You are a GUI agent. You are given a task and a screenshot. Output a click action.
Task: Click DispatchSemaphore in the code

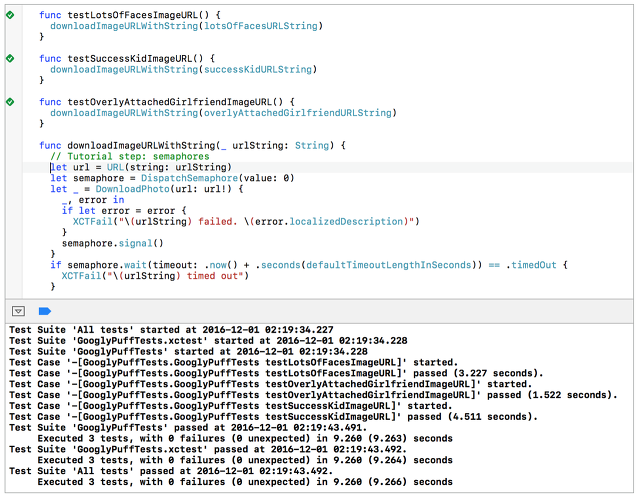tap(189, 178)
